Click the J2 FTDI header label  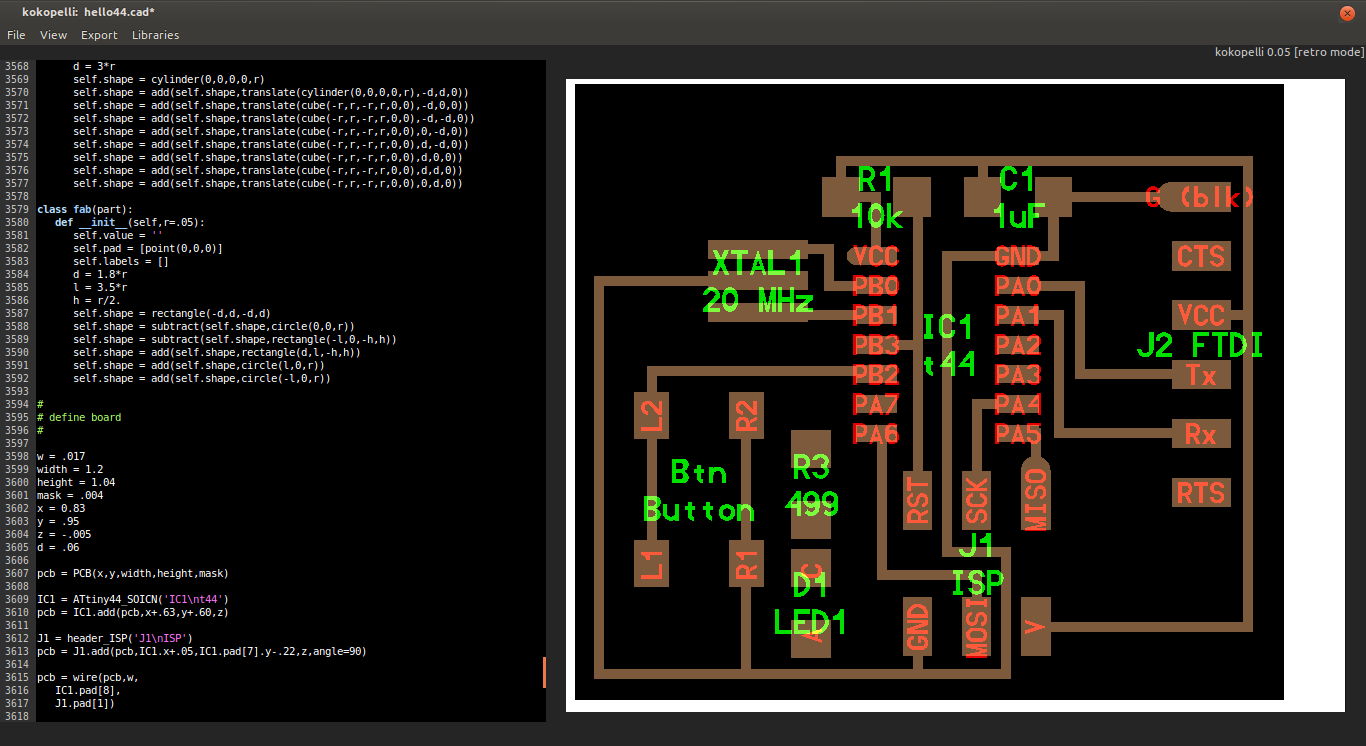click(x=1200, y=346)
